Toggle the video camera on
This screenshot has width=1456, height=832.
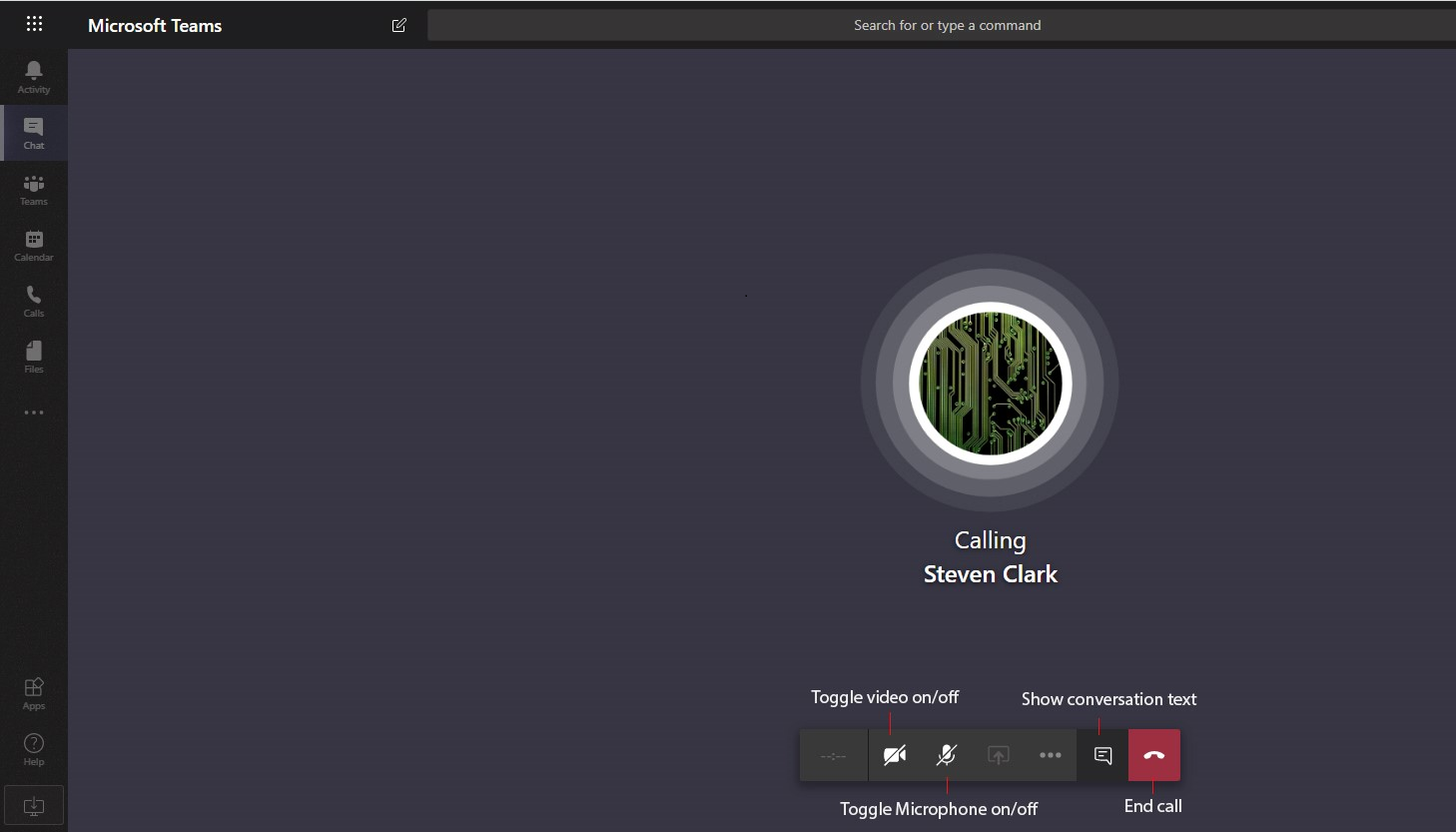pyautogui.click(x=895, y=755)
